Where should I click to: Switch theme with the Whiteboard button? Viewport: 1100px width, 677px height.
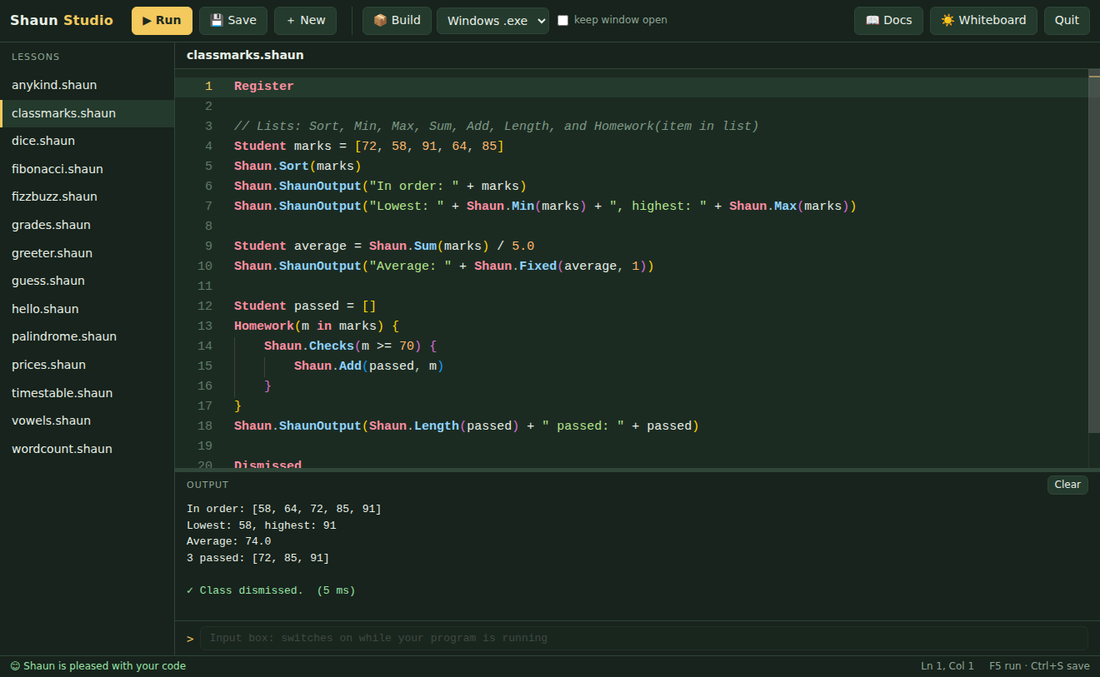coord(983,20)
